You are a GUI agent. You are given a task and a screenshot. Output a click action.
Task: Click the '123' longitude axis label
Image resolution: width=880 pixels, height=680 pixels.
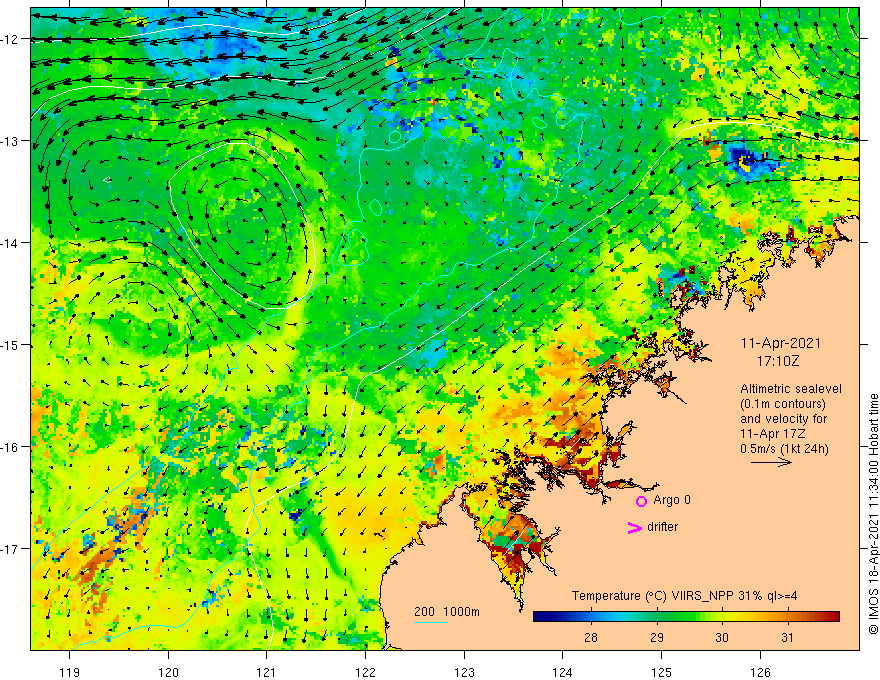(464, 672)
